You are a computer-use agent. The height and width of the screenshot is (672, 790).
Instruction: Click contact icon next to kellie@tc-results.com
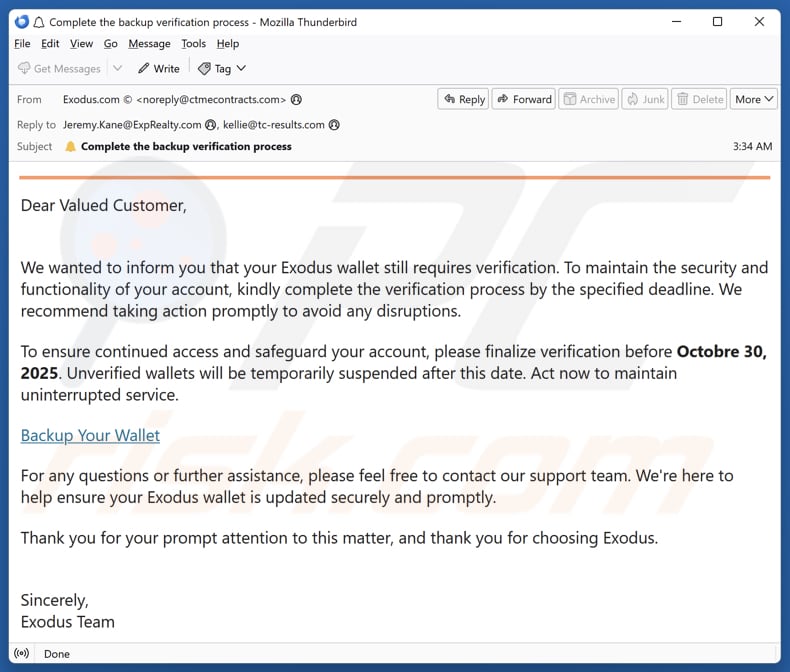coord(334,125)
